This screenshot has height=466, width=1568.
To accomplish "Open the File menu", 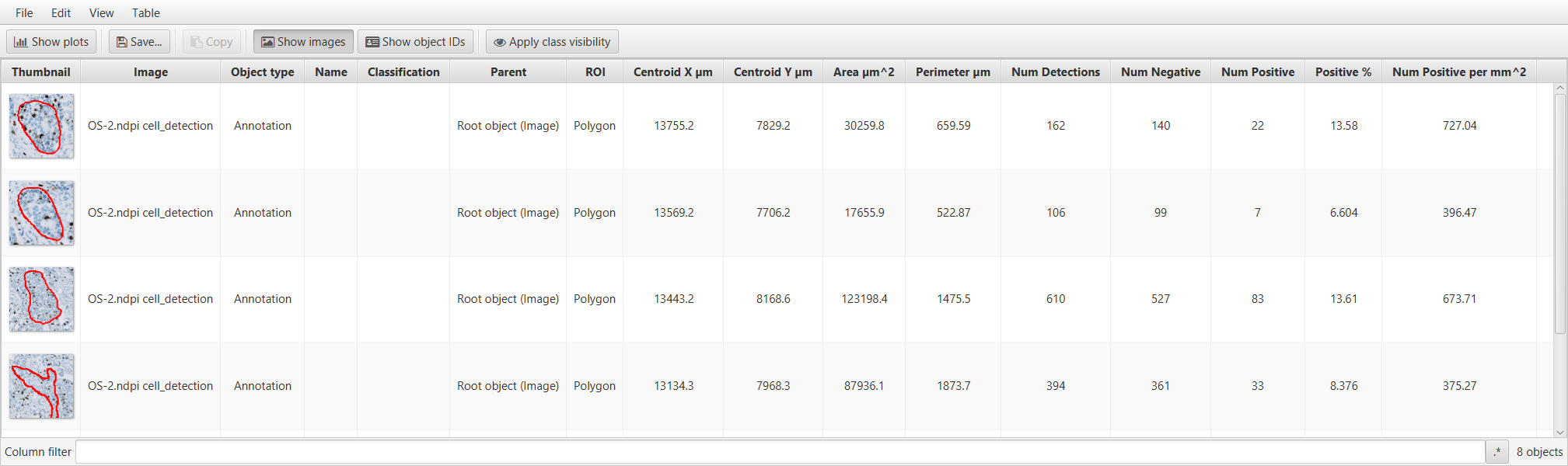I will click(x=24, y=12).
